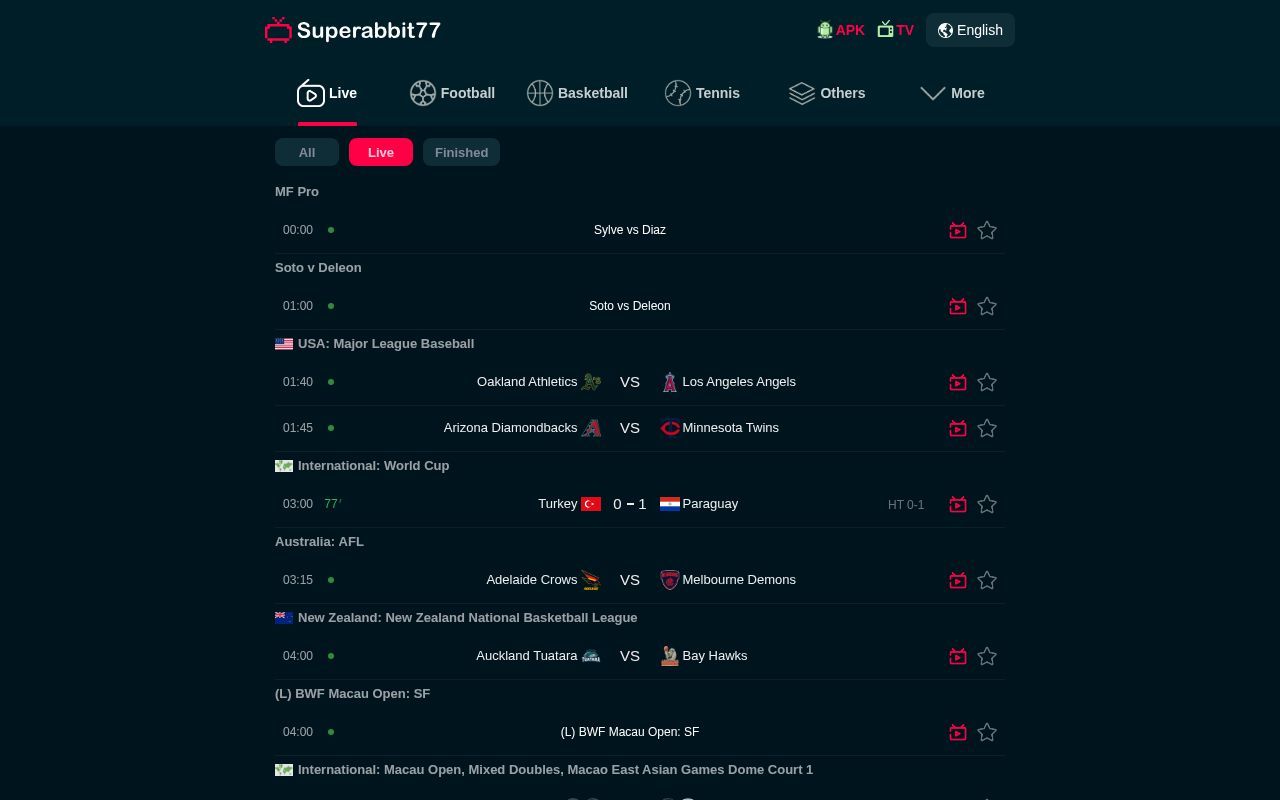Favorite the Sylve vs Diaz match

tap(987, 230)
